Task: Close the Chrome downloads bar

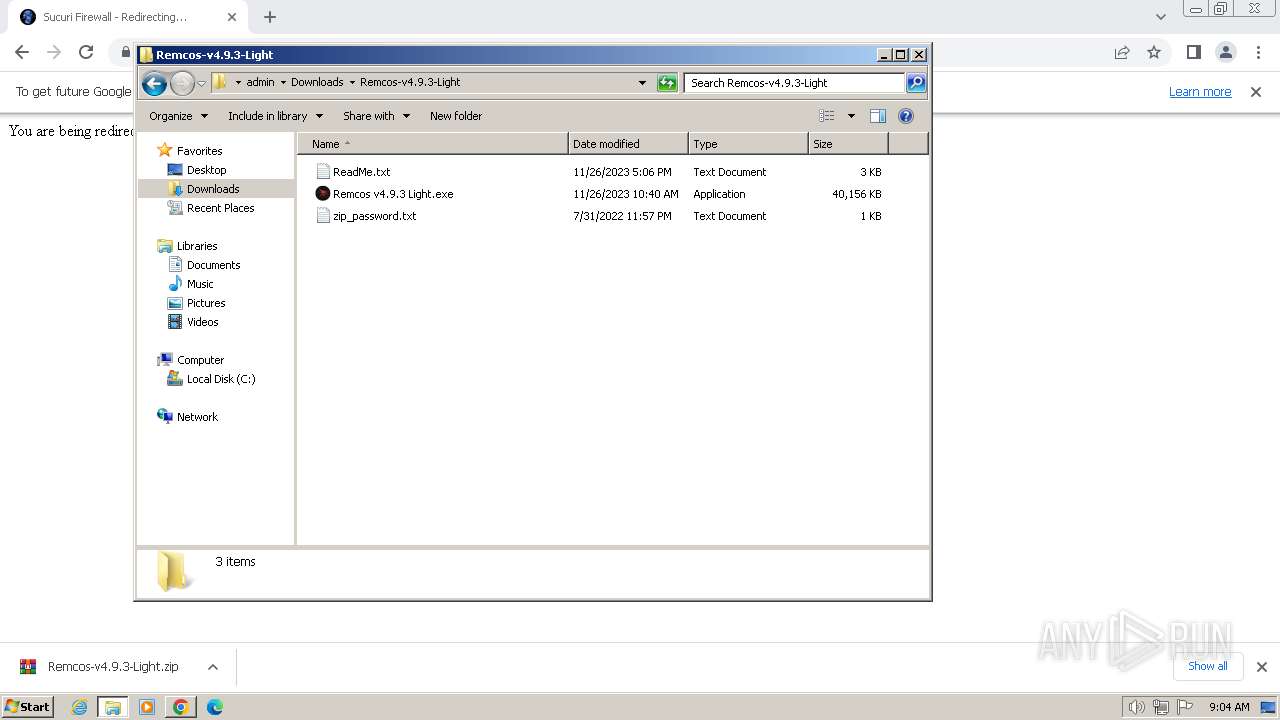Action: [x=1261, y=667]
